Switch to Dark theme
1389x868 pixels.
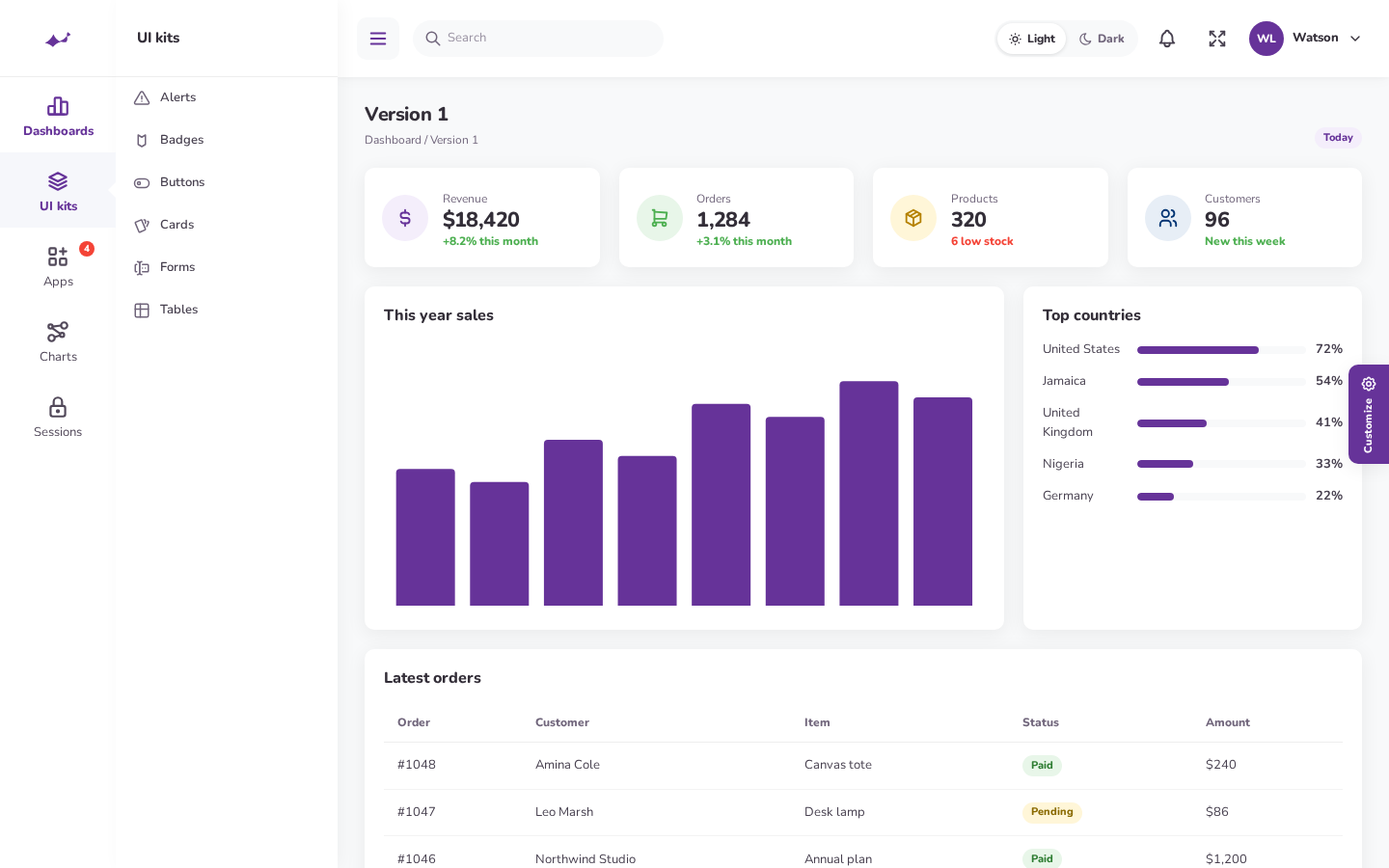tap(1102, 39)
